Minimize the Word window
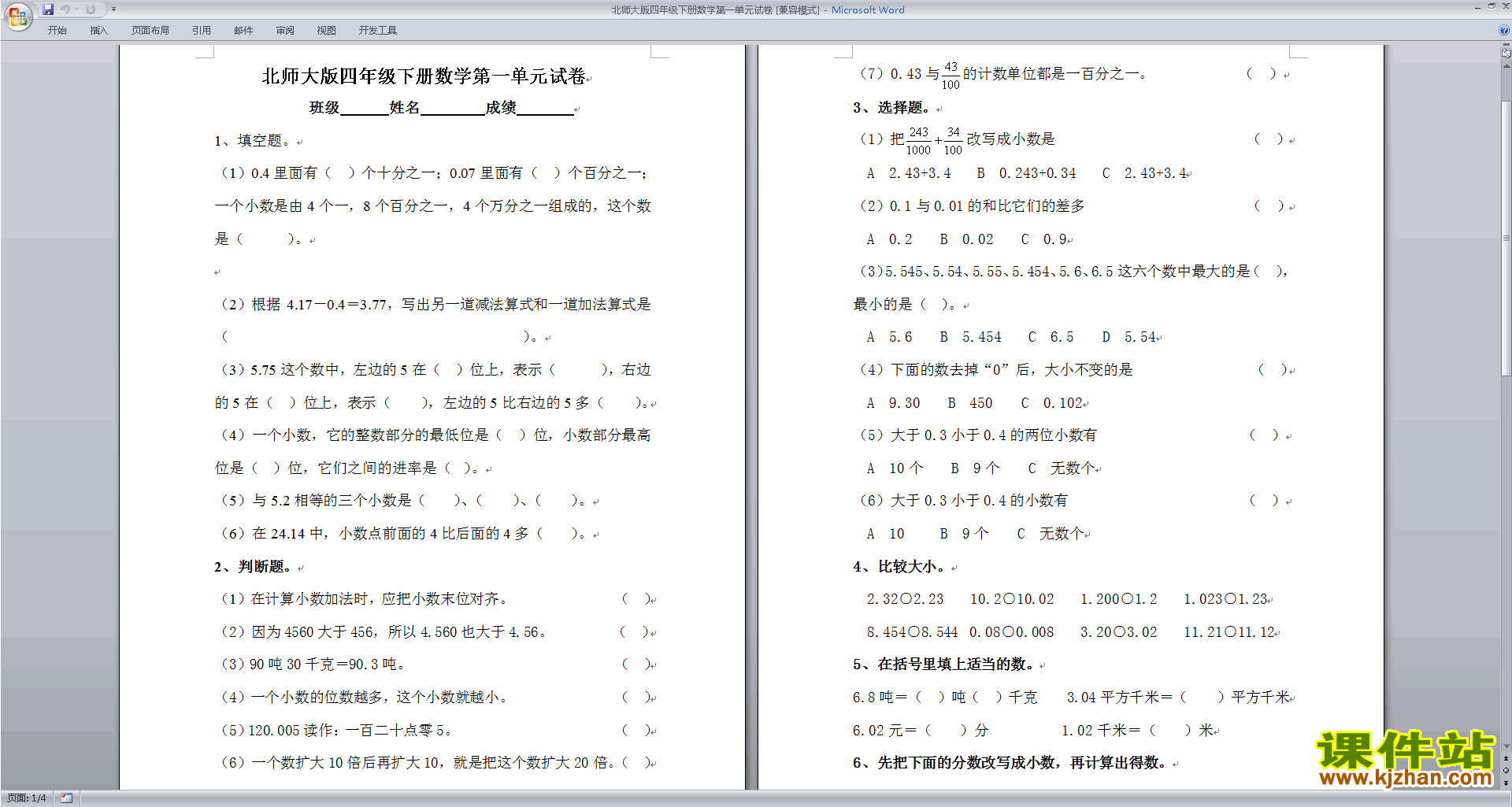1512x807 pixels. 1477,7
